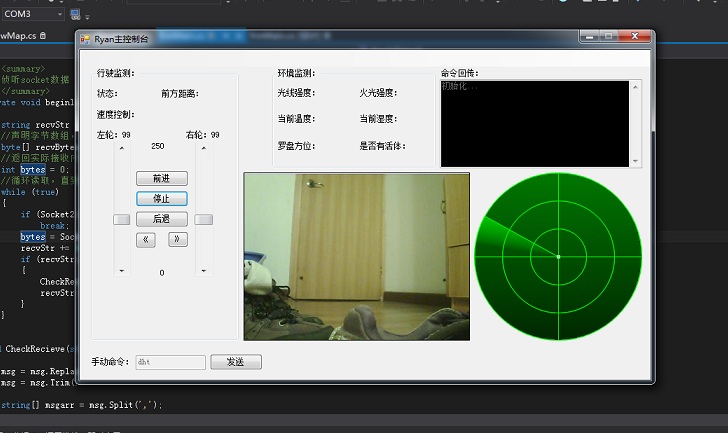
Task: Minimize the Ryan主控制台 window
Action: click(590, 36)
